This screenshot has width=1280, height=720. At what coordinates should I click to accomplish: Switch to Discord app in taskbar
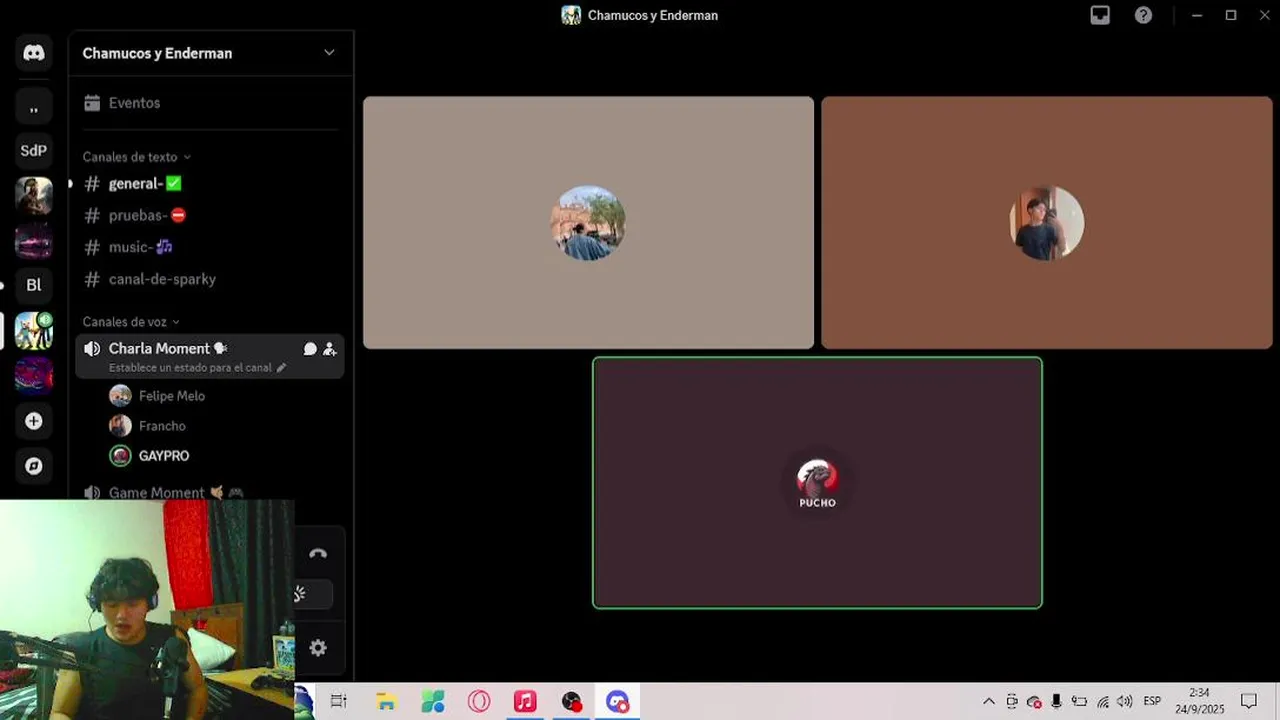pyautogui.click(x=618, y=702)
